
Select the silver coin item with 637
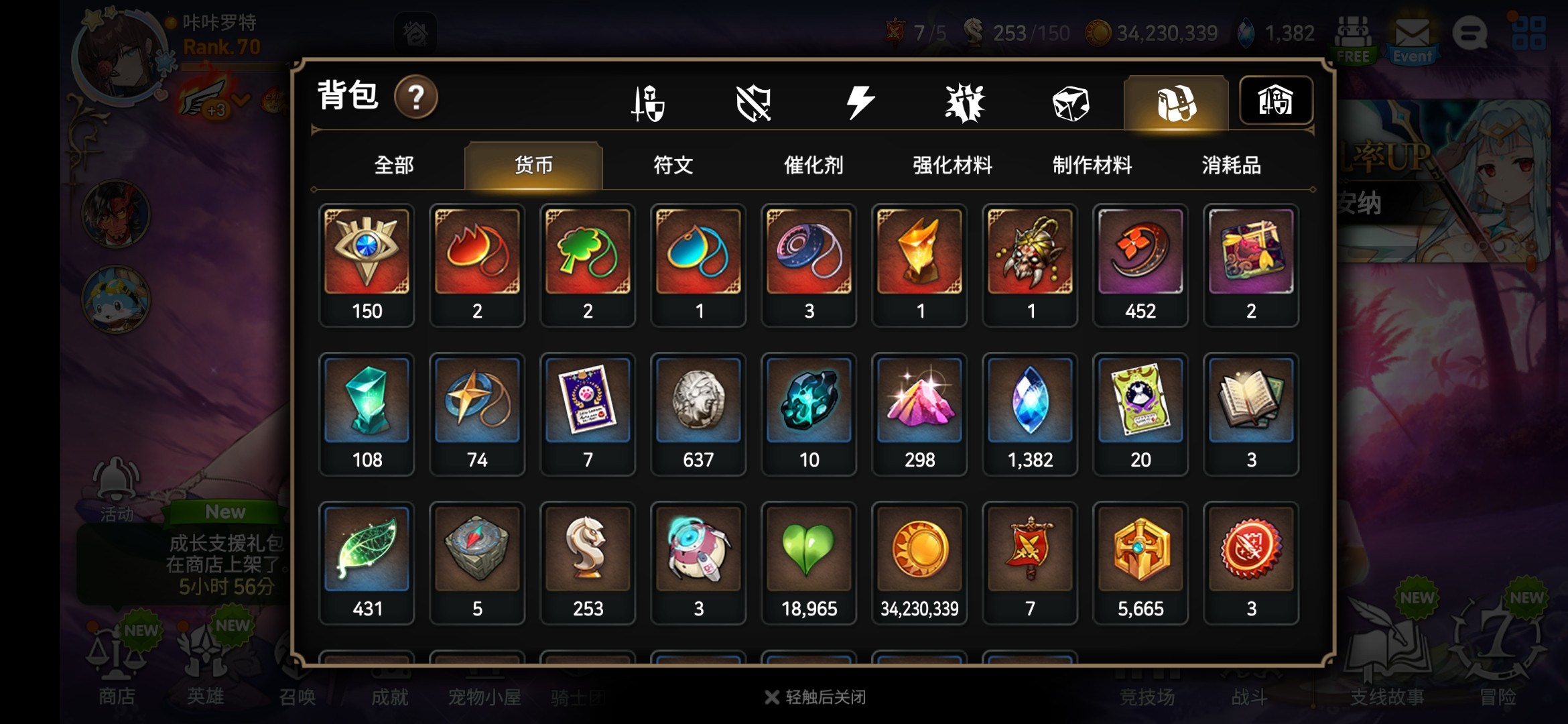tap(698, 414)
